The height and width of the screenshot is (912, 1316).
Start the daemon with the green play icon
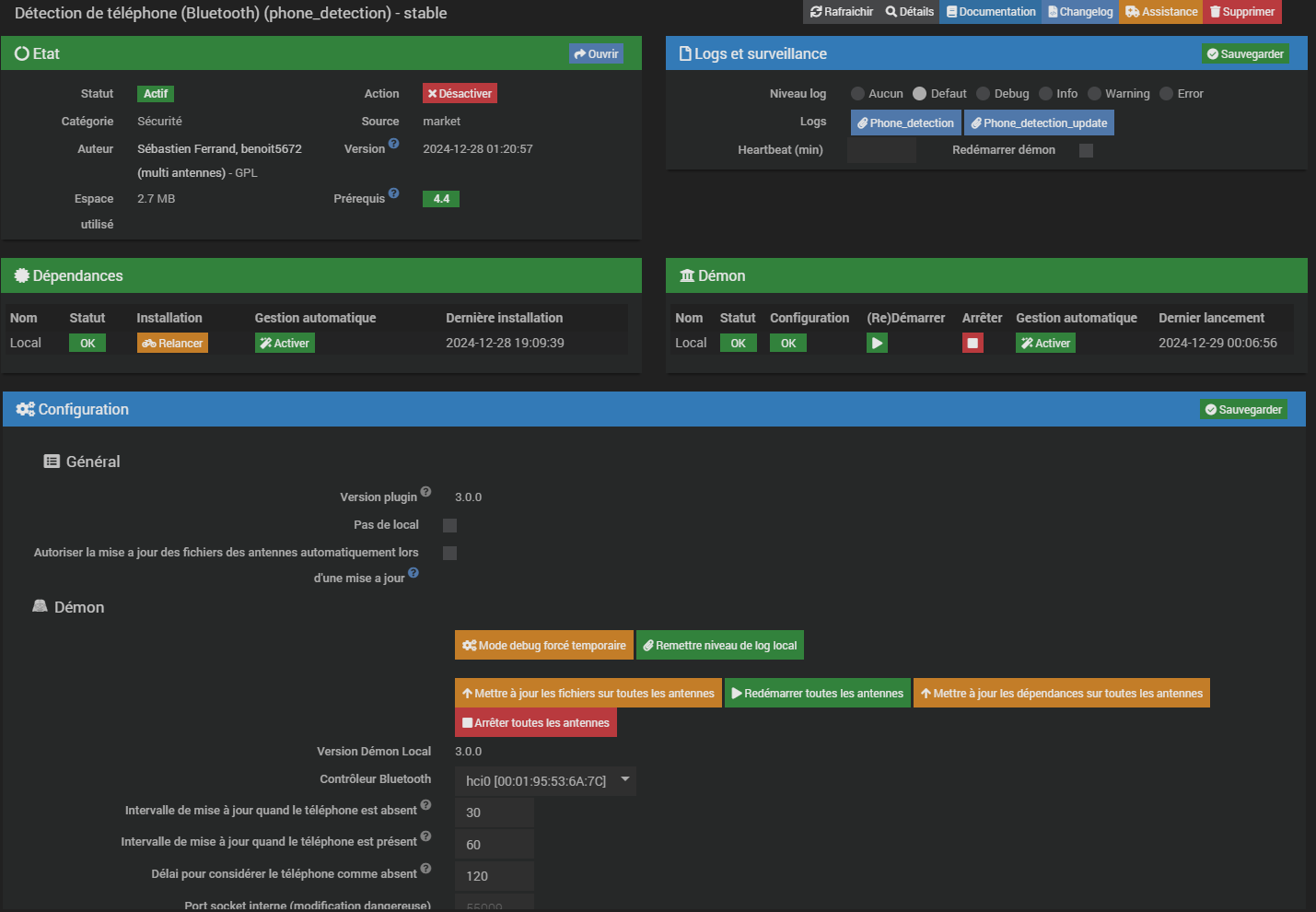[x=877, y=343]
